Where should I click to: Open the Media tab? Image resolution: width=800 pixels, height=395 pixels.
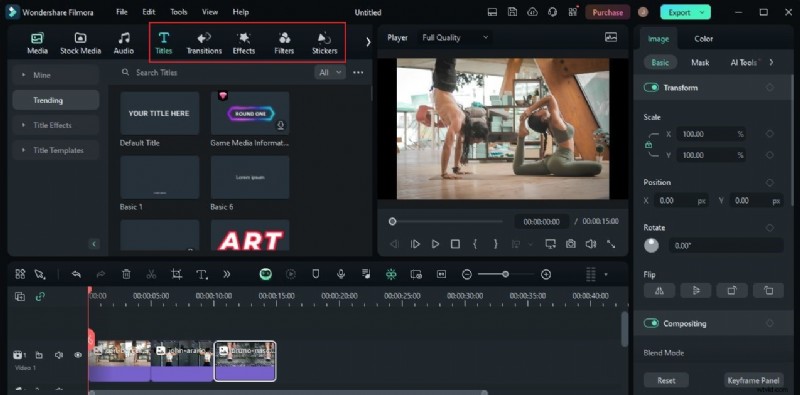pos(37,43)
